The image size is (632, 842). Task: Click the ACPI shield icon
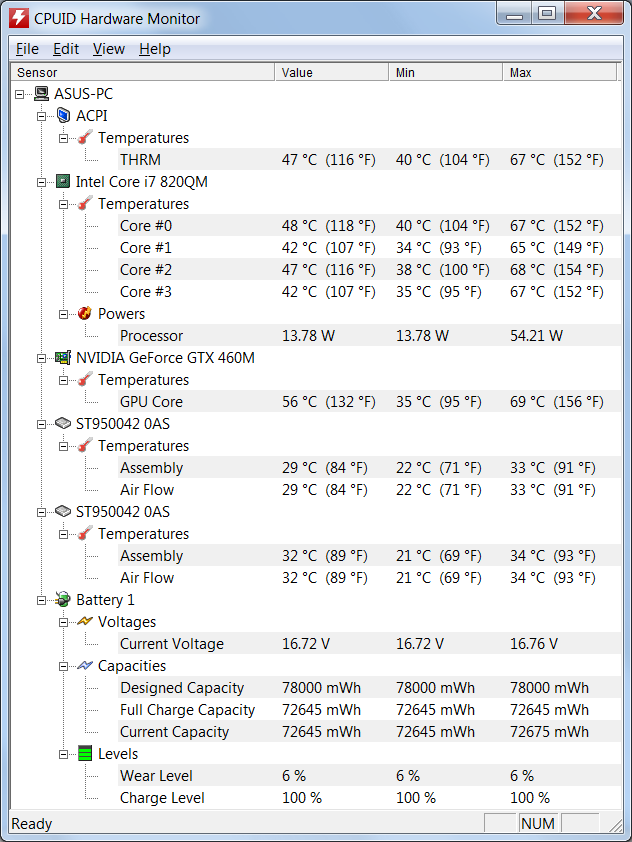coord(63,116)
